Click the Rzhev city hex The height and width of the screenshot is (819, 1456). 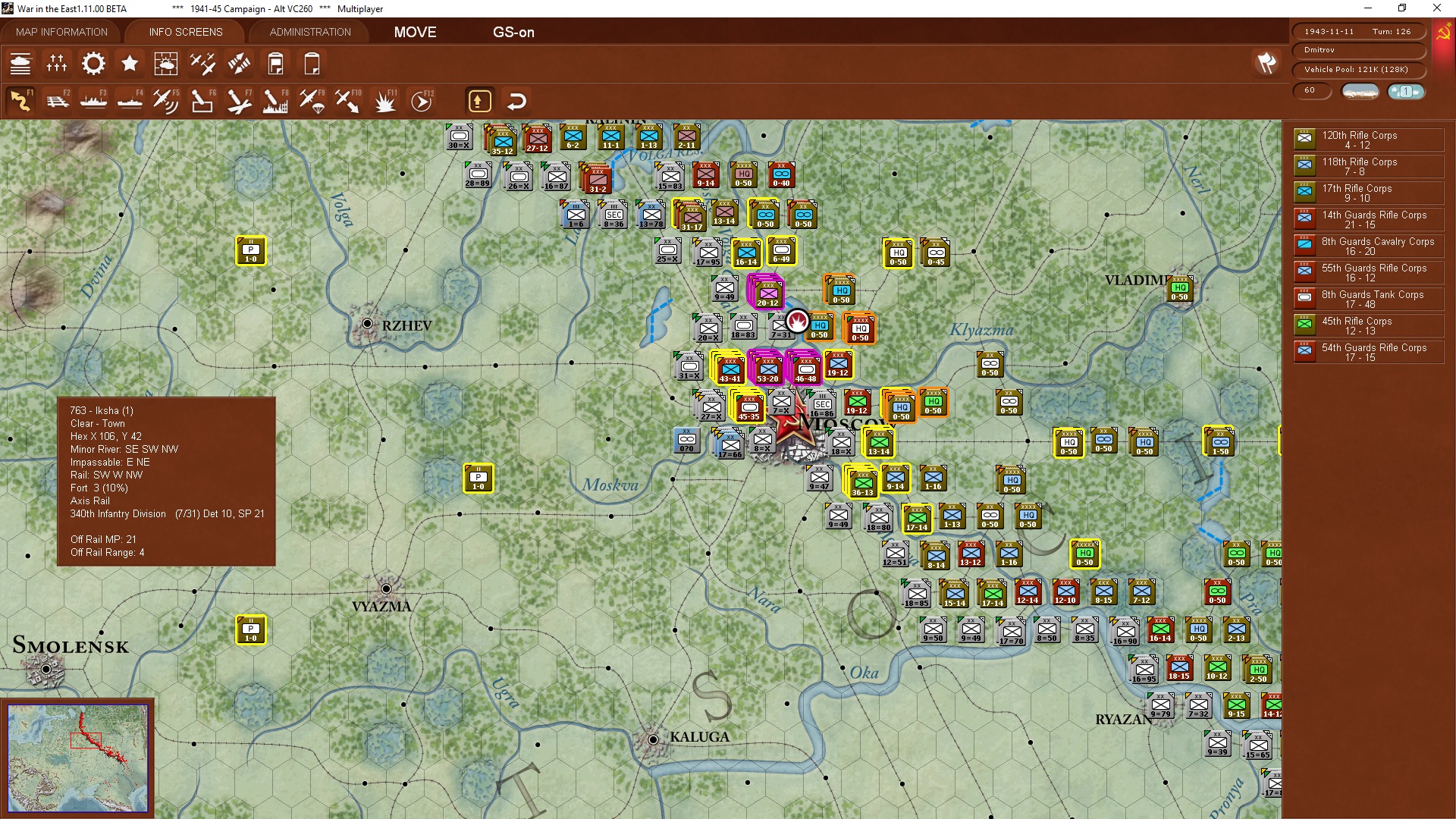[x=367, y=324]
